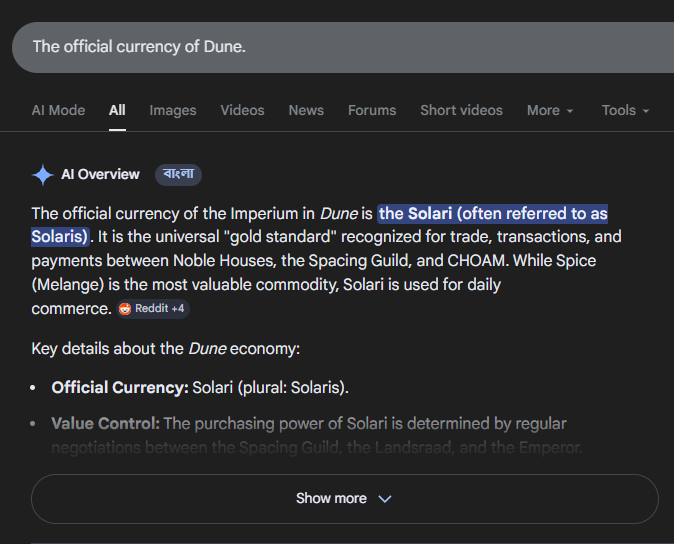This screenshot has width=674, height=544.
Task: Click the Show more chevron arrow
Action: (385, 499)
